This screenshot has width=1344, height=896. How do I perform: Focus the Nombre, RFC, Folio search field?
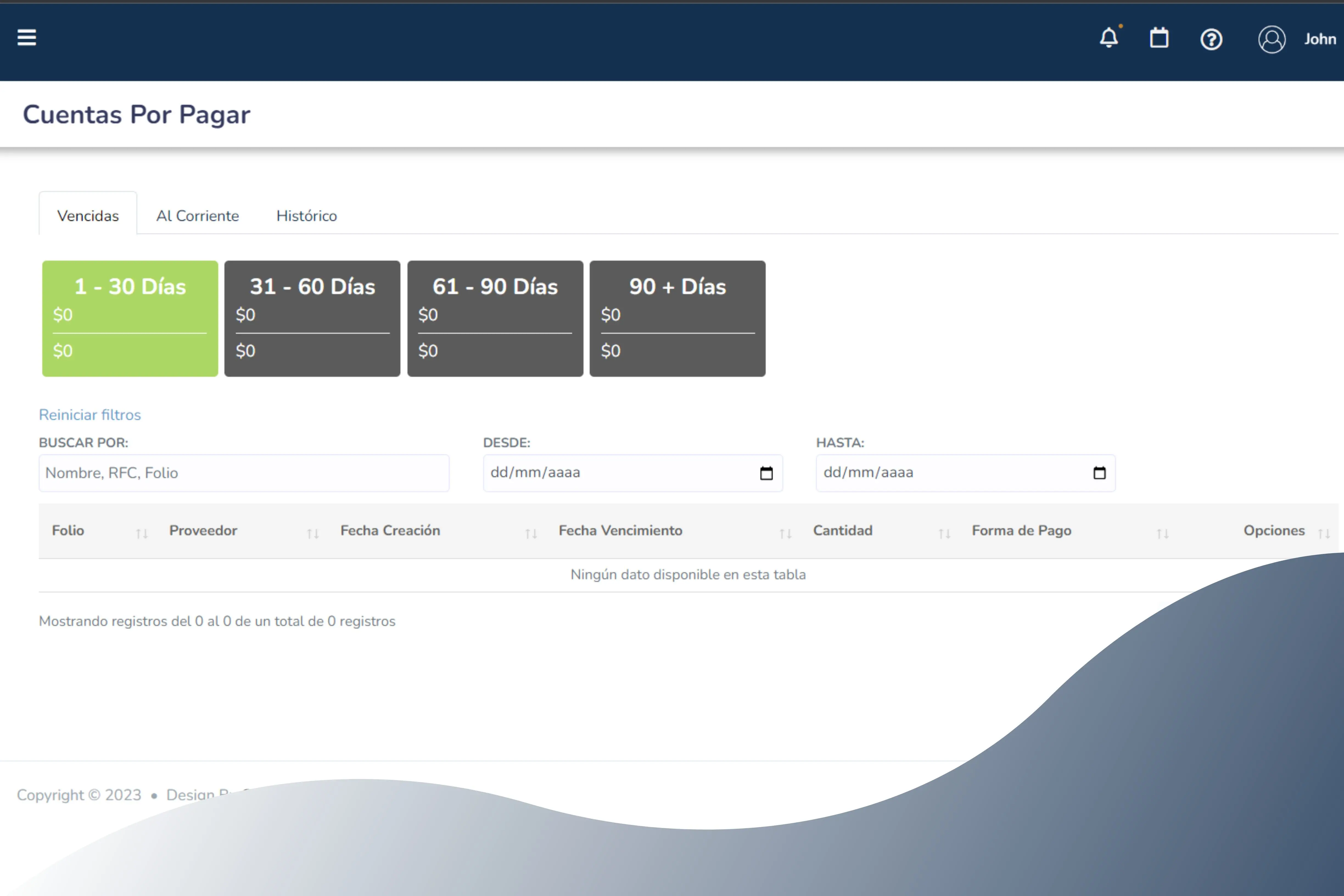click(244, 473)
